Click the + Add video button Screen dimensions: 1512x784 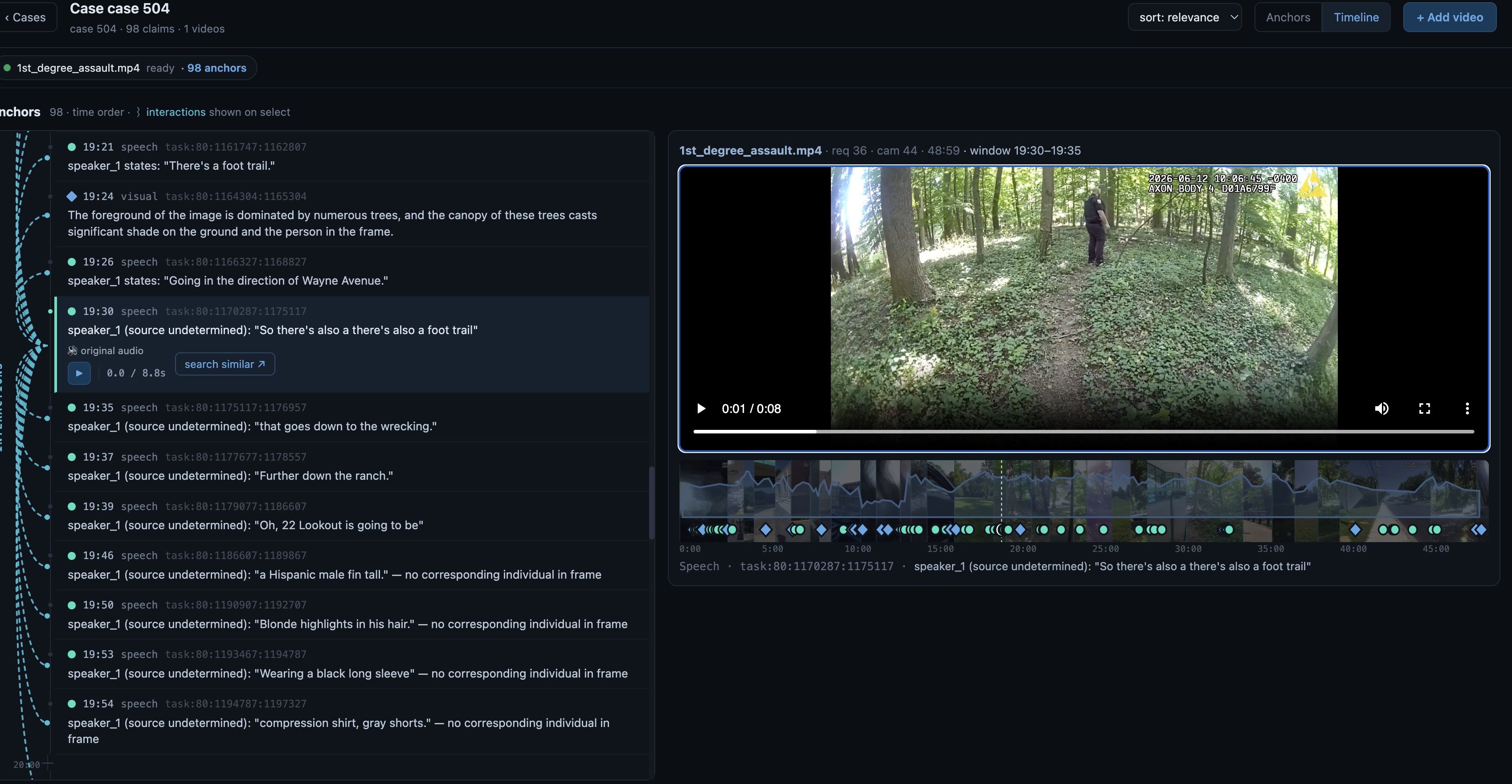(x=1449, y=17)
